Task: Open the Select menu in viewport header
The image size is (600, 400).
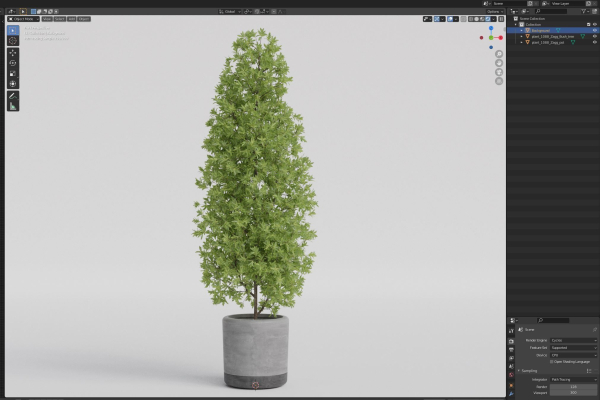Action: point(60,19)
